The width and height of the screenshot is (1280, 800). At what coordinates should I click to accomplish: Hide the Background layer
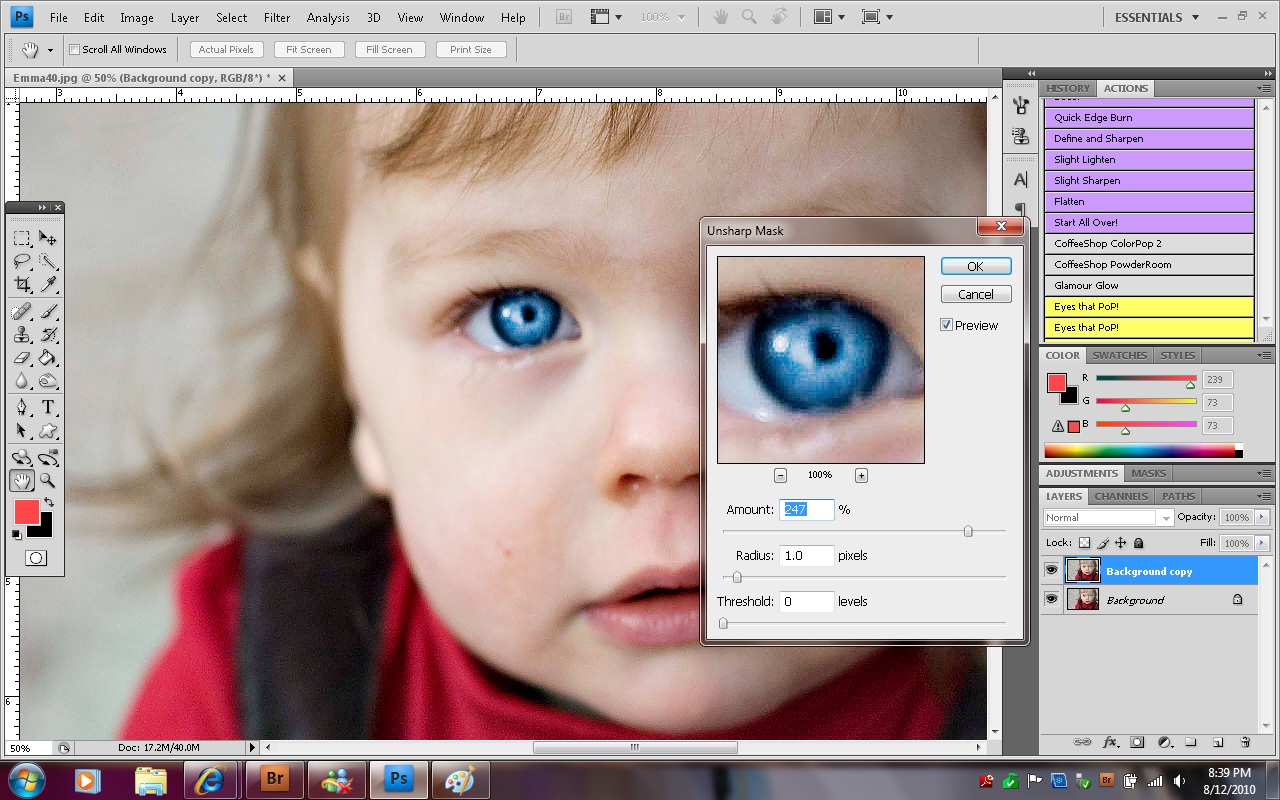click(x=1051, y=599)
